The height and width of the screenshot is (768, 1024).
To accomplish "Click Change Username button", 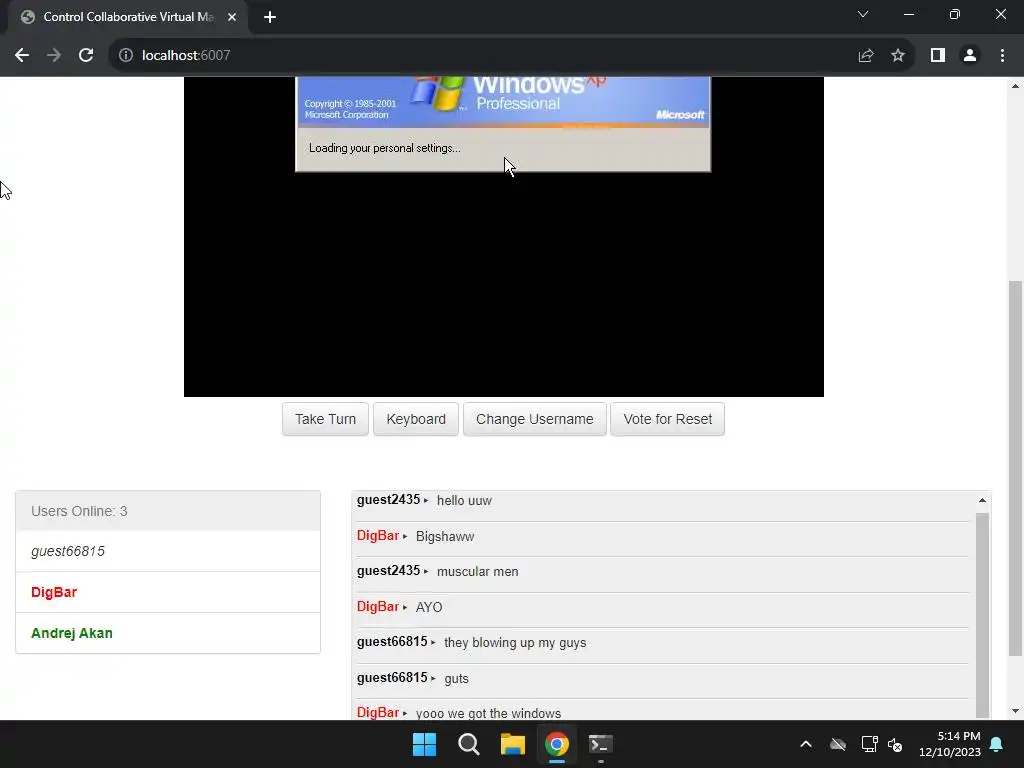I will pyautogui.click(x=535, y=419).
